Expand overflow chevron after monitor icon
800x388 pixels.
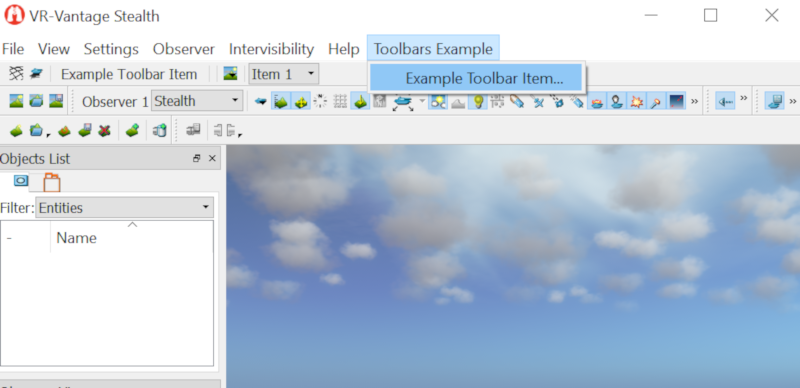coord(792,101)
